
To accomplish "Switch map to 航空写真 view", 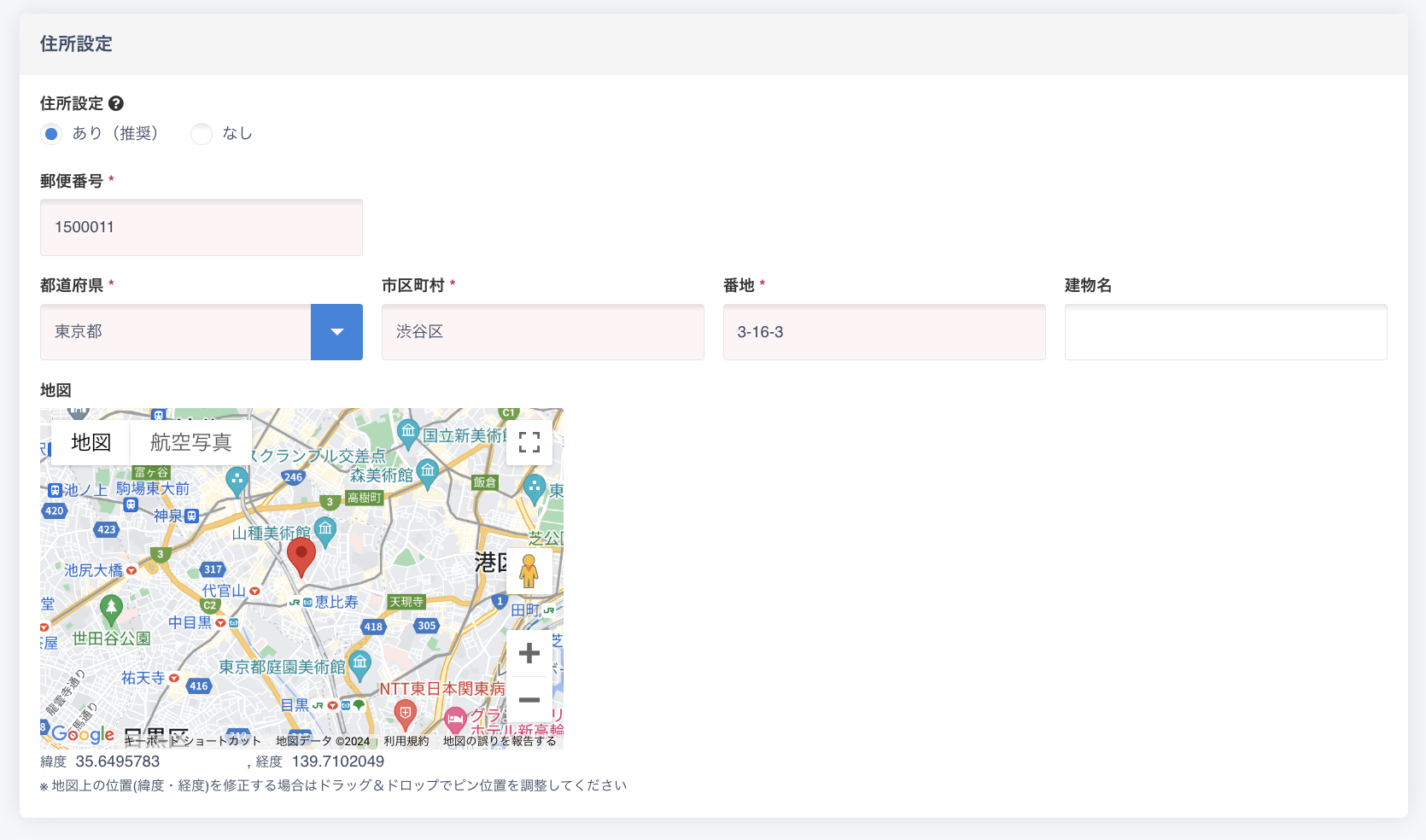I will pos(190,442).
